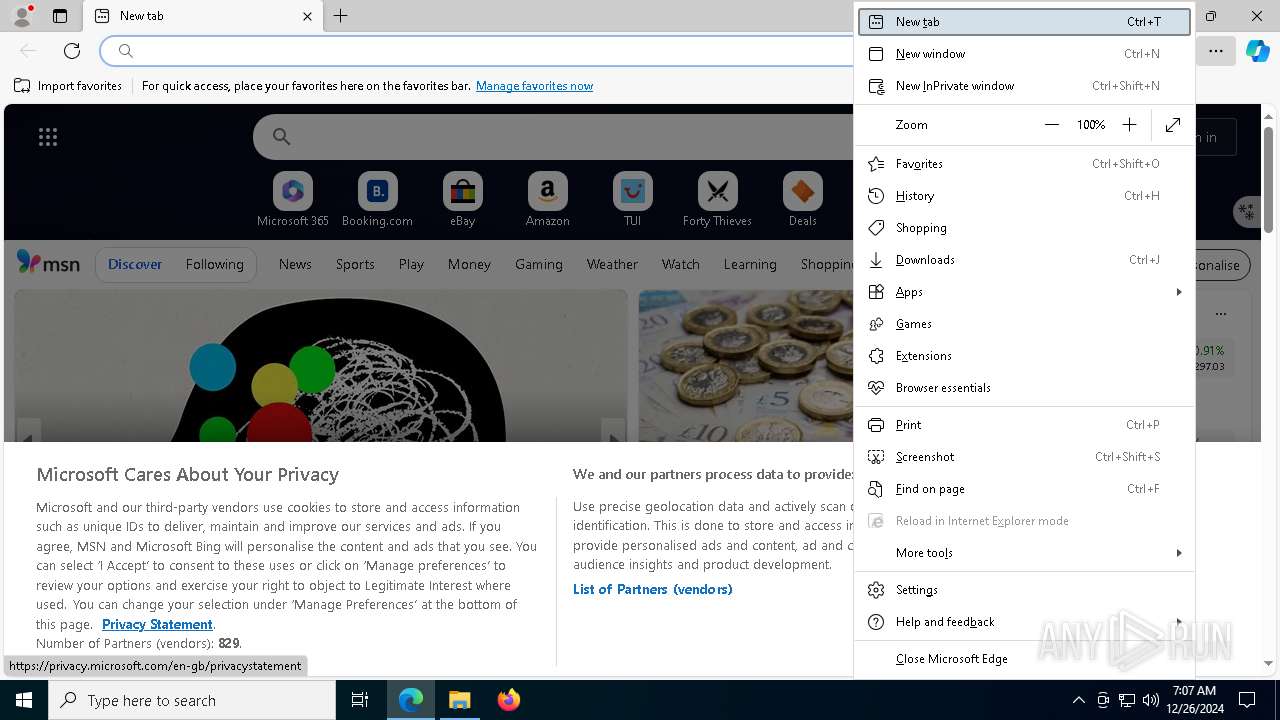The height and width of the screenshot is (720, 1280).
Task: Open Settings from the Edge menu
Action: pos(1025,590)
